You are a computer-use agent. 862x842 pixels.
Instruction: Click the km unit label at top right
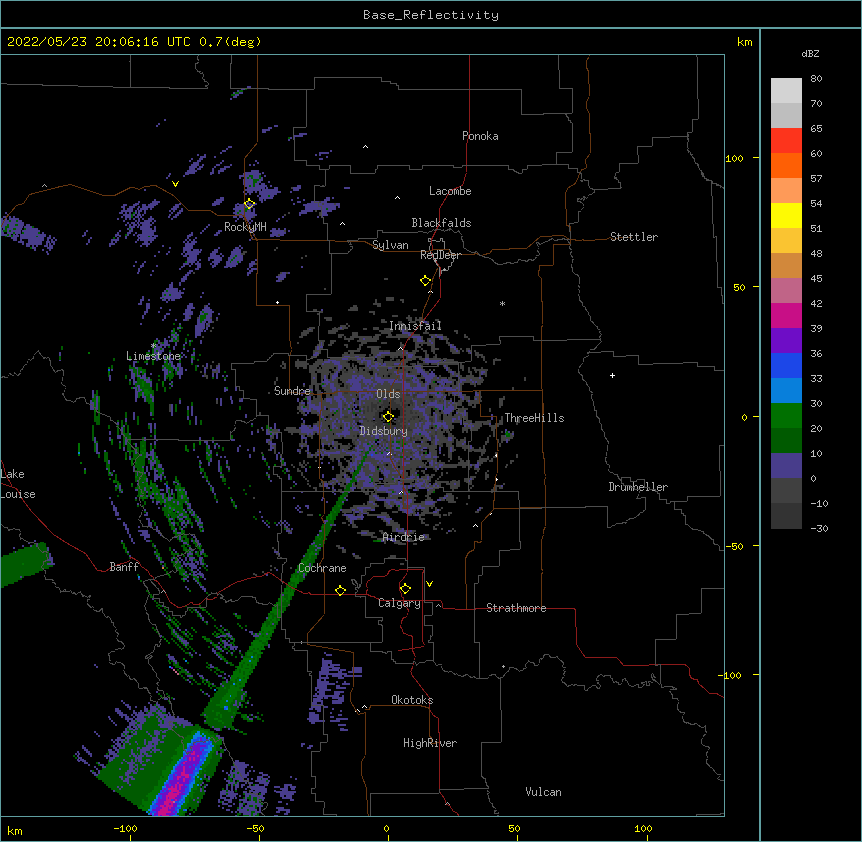(x=744, y=42)
